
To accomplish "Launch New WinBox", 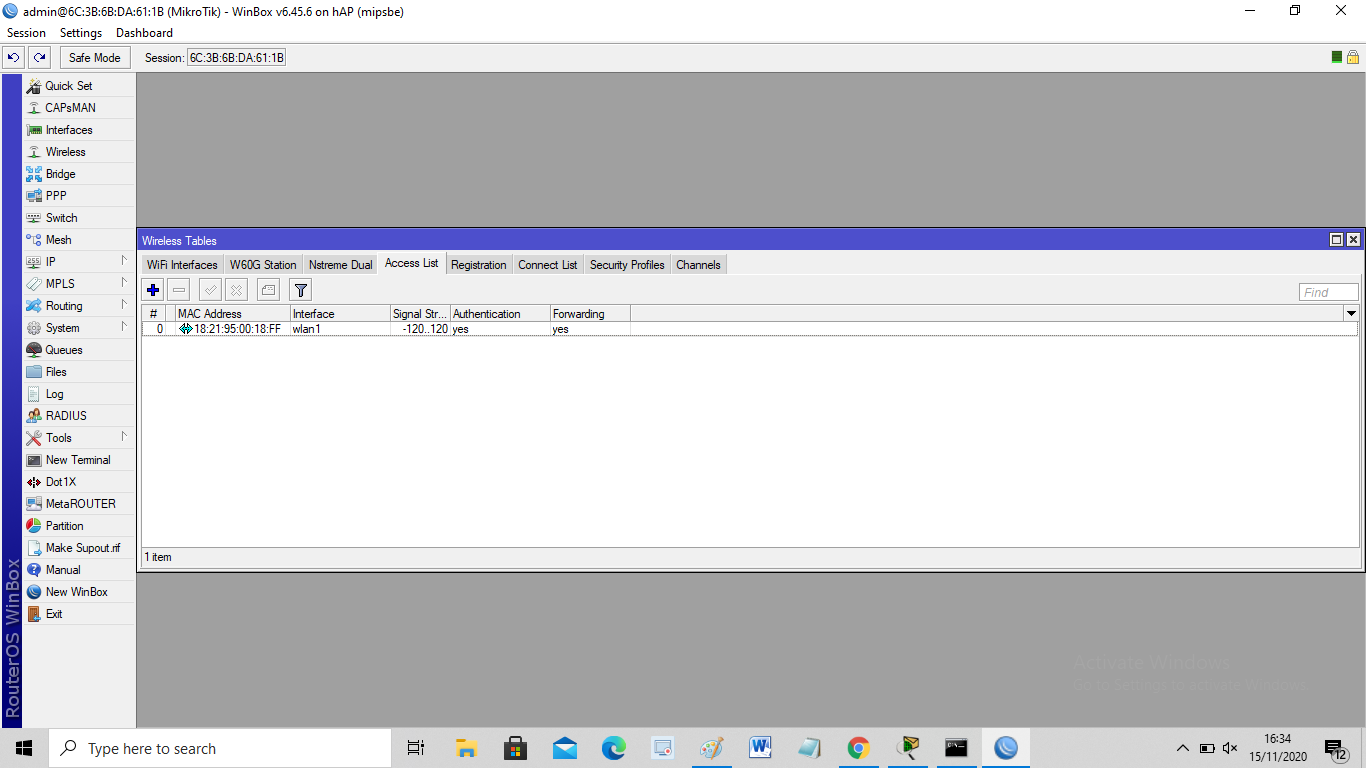I will point(78,592).
